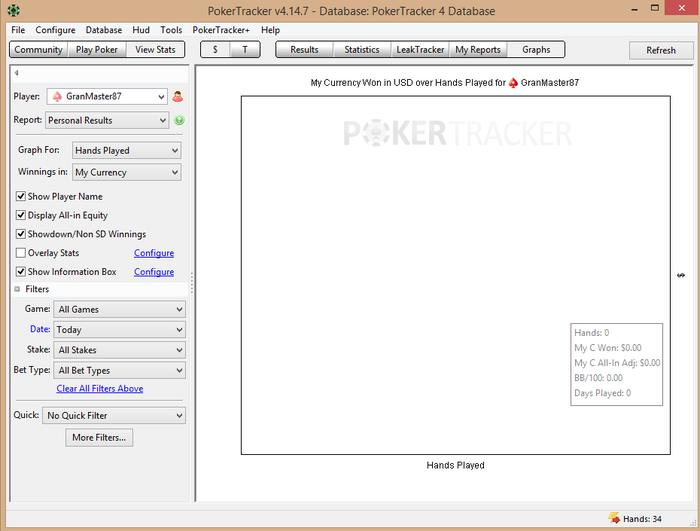Open the Quick filter dropdown
Screen dimensions: 700x531
[114, 415]
